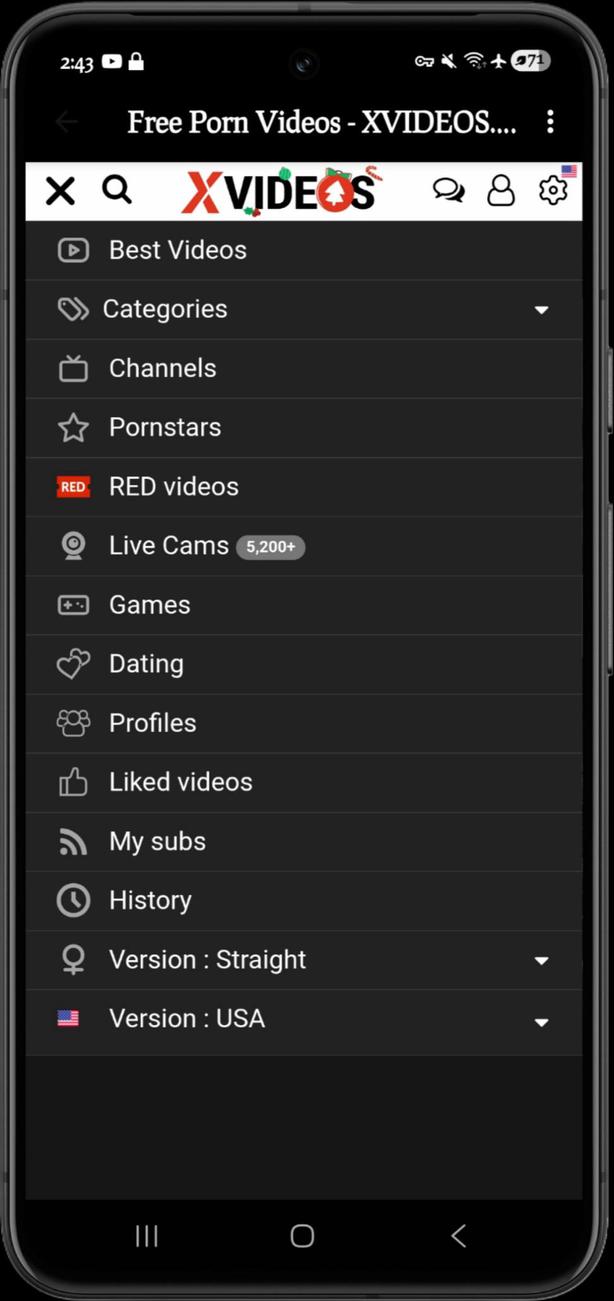The image size is (614, 1301).
Task: Tap the Channels TV icon
Action: coord(73,368)
